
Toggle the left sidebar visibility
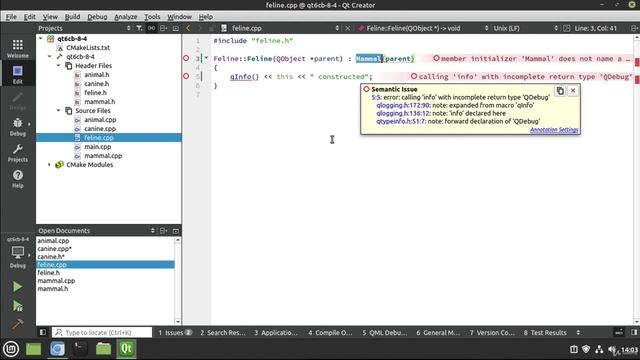(42, 332)
